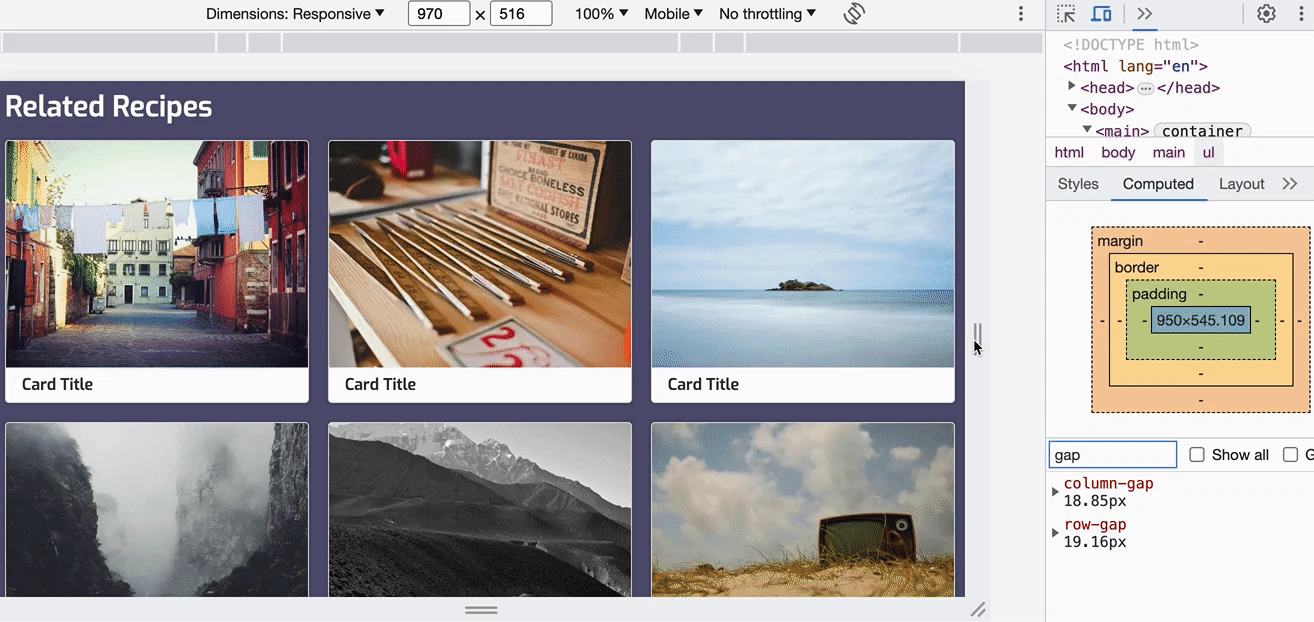Toggle the checkbox right of Show all
1314x622 pixels.
click(x=1290, y=455)
